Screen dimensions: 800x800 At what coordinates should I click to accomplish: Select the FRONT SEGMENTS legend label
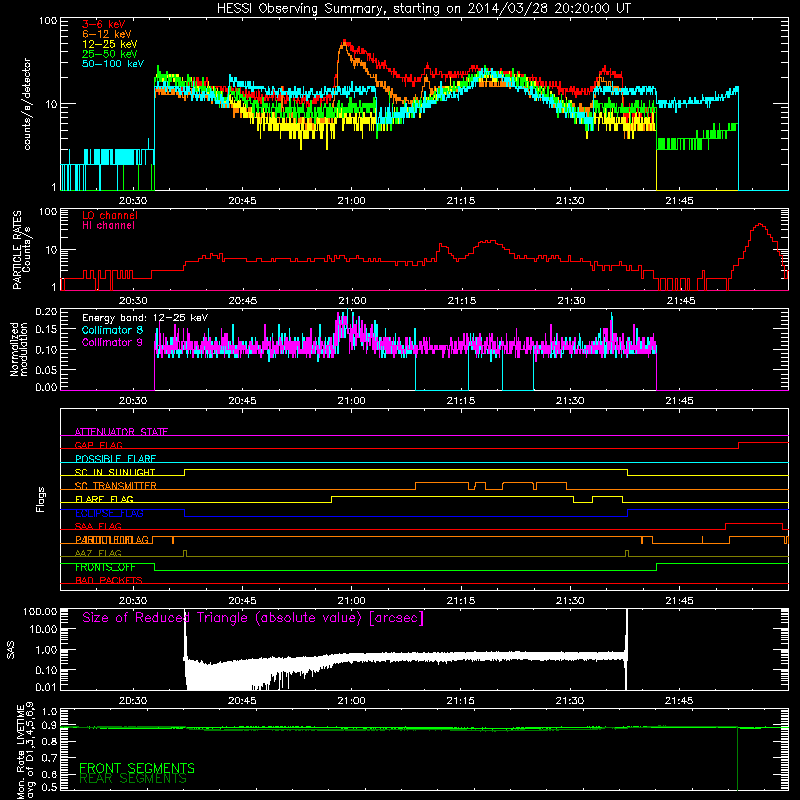pyautogui.click(x=137, y=768)
